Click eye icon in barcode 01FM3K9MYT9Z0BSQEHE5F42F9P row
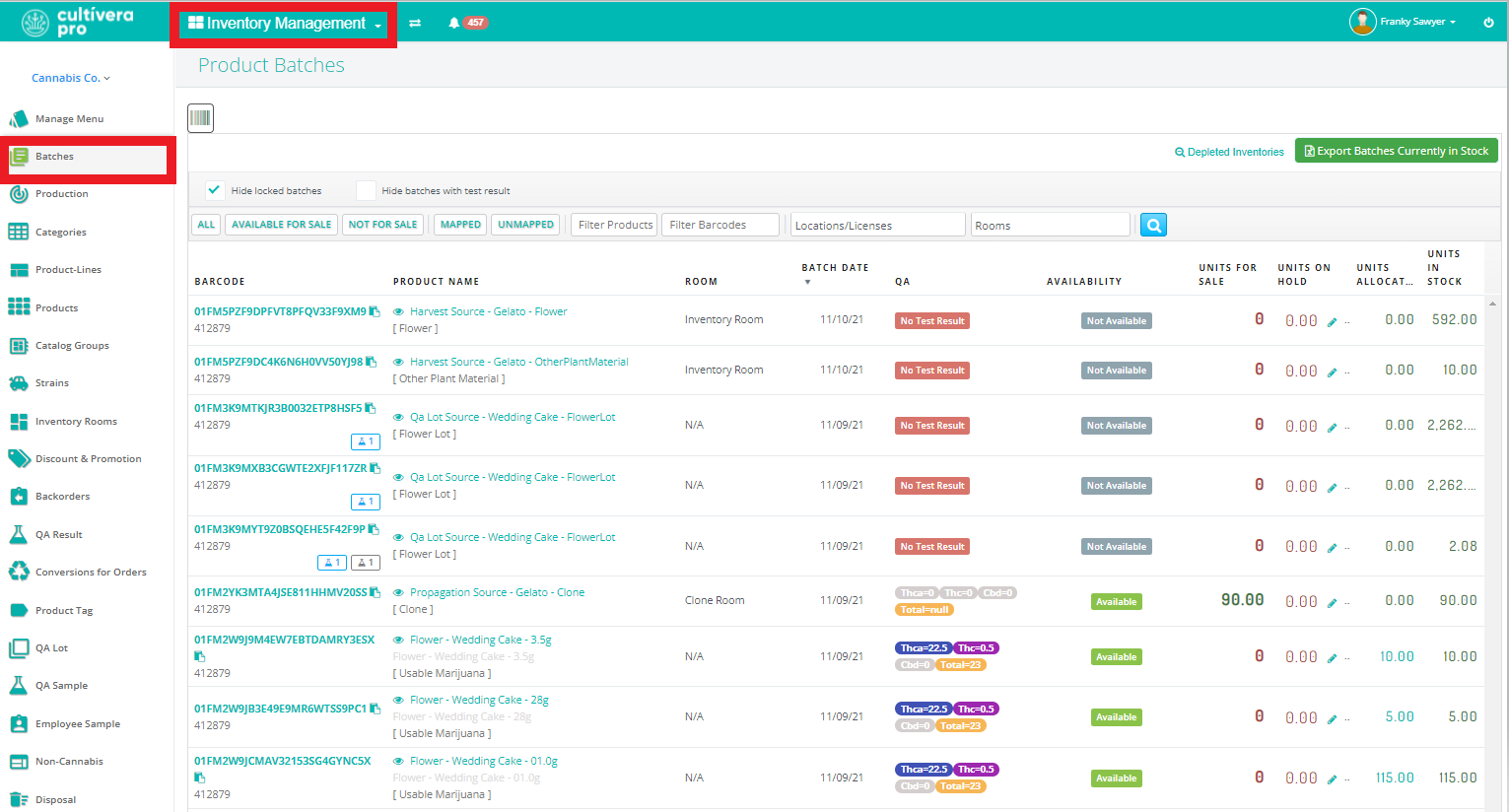 coord(398,538)
